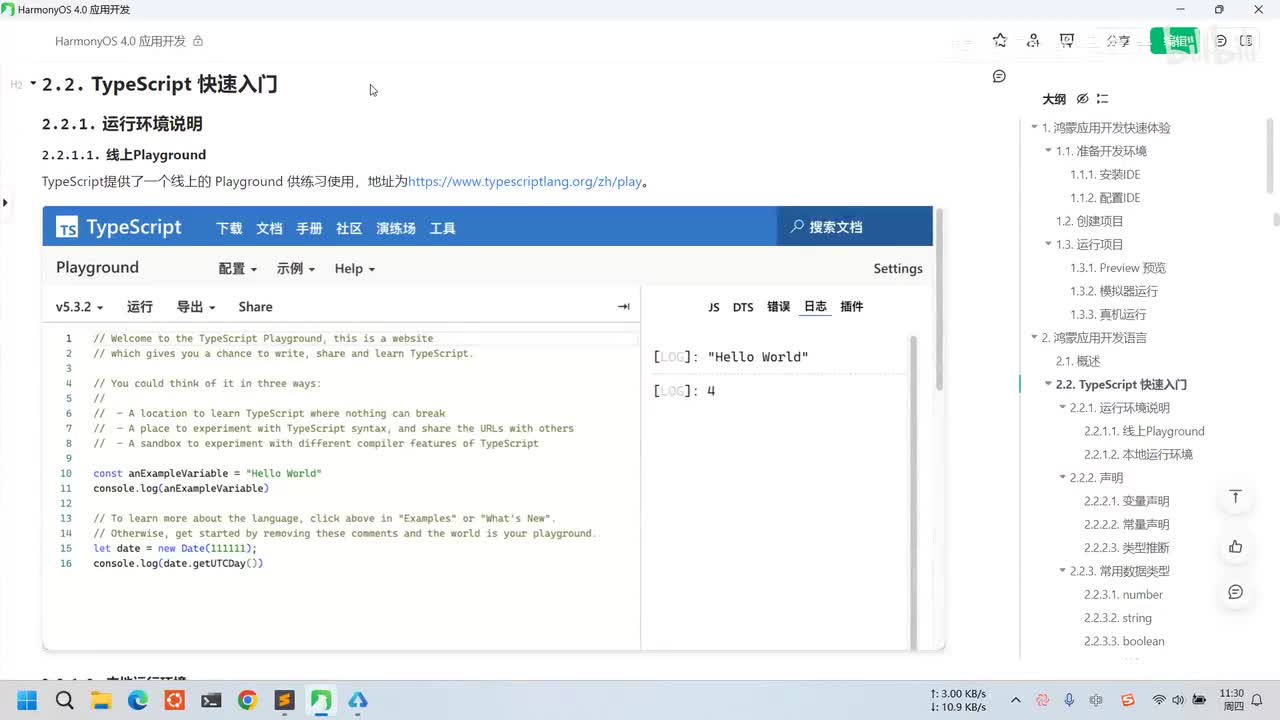The height and width of the screenshot is (720, 1280).
Task: Open the comment list icon in top bar
Action: 1221,41
